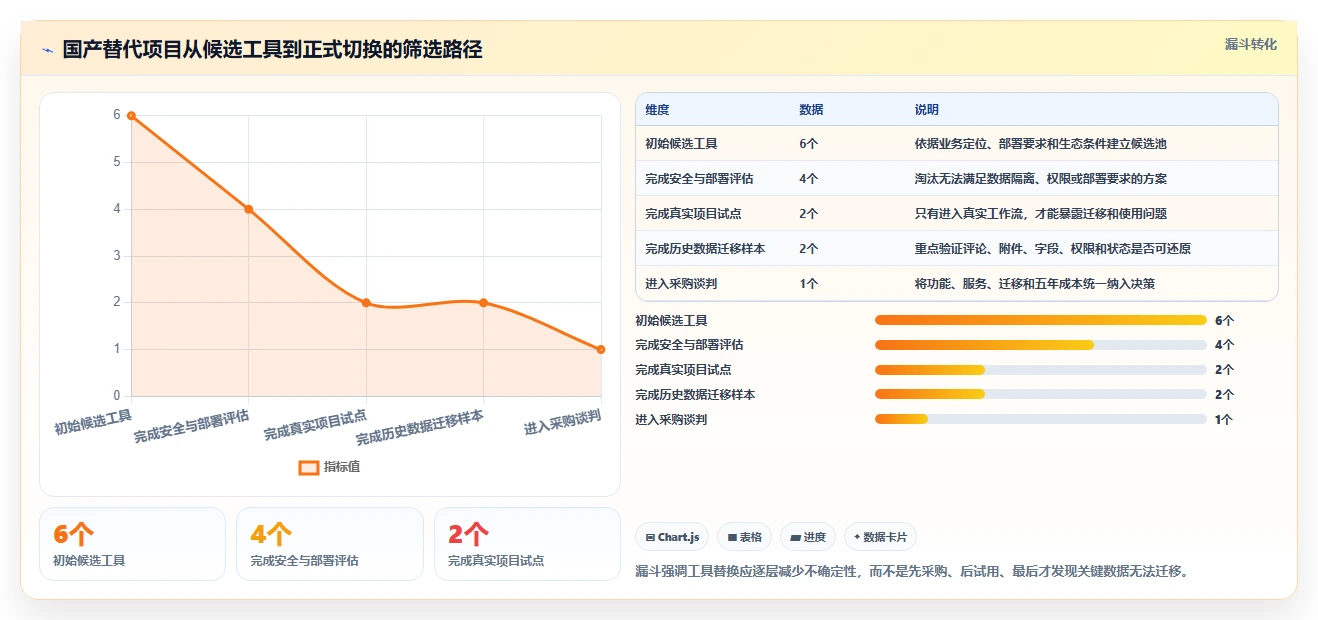The width and height of the screenshot is (1318, 620).
Task: Click the chart point for 初始候选工具
Action: (131, 116)
